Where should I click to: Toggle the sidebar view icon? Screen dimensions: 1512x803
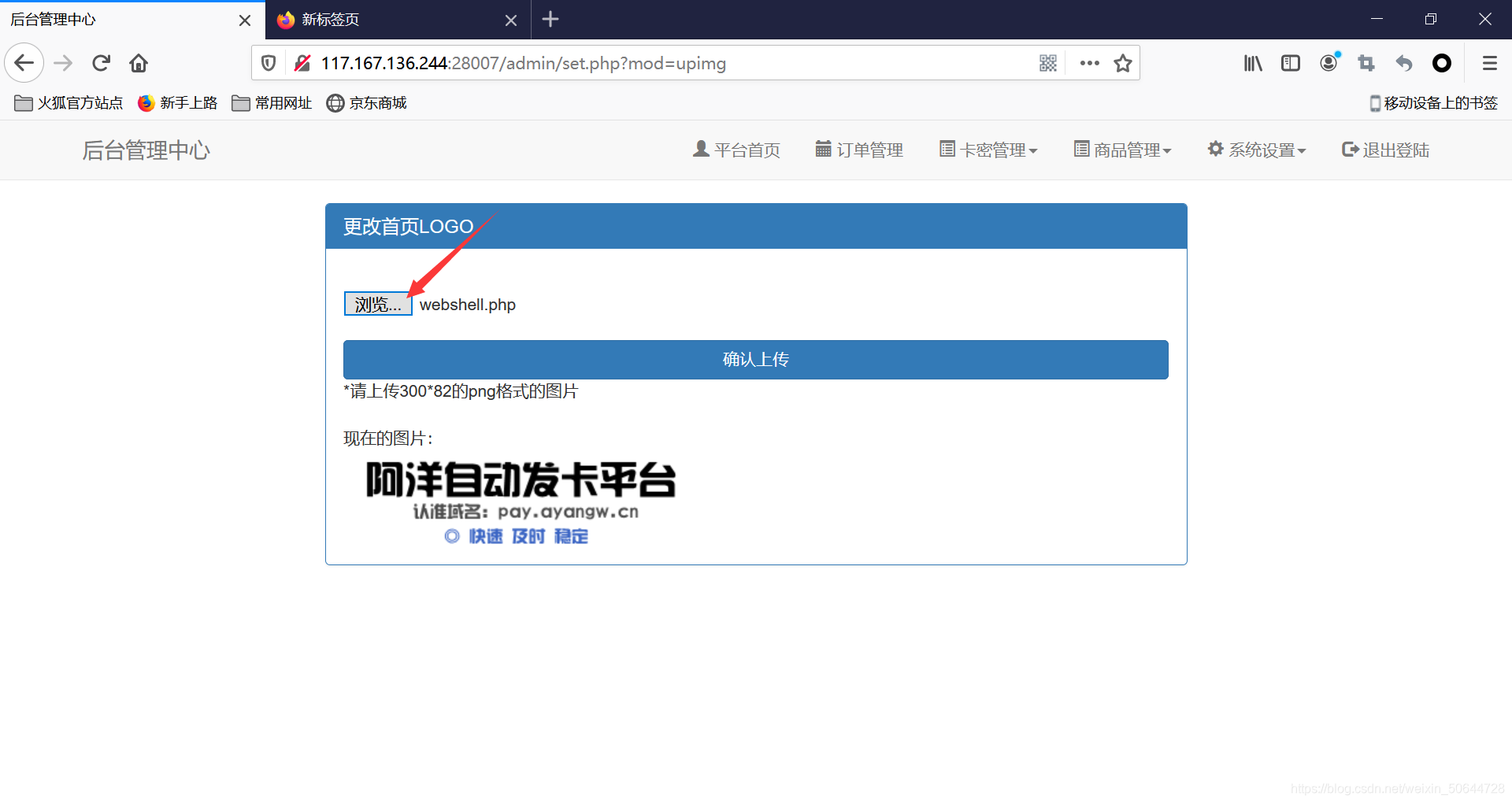click(x=1291, y=63)
